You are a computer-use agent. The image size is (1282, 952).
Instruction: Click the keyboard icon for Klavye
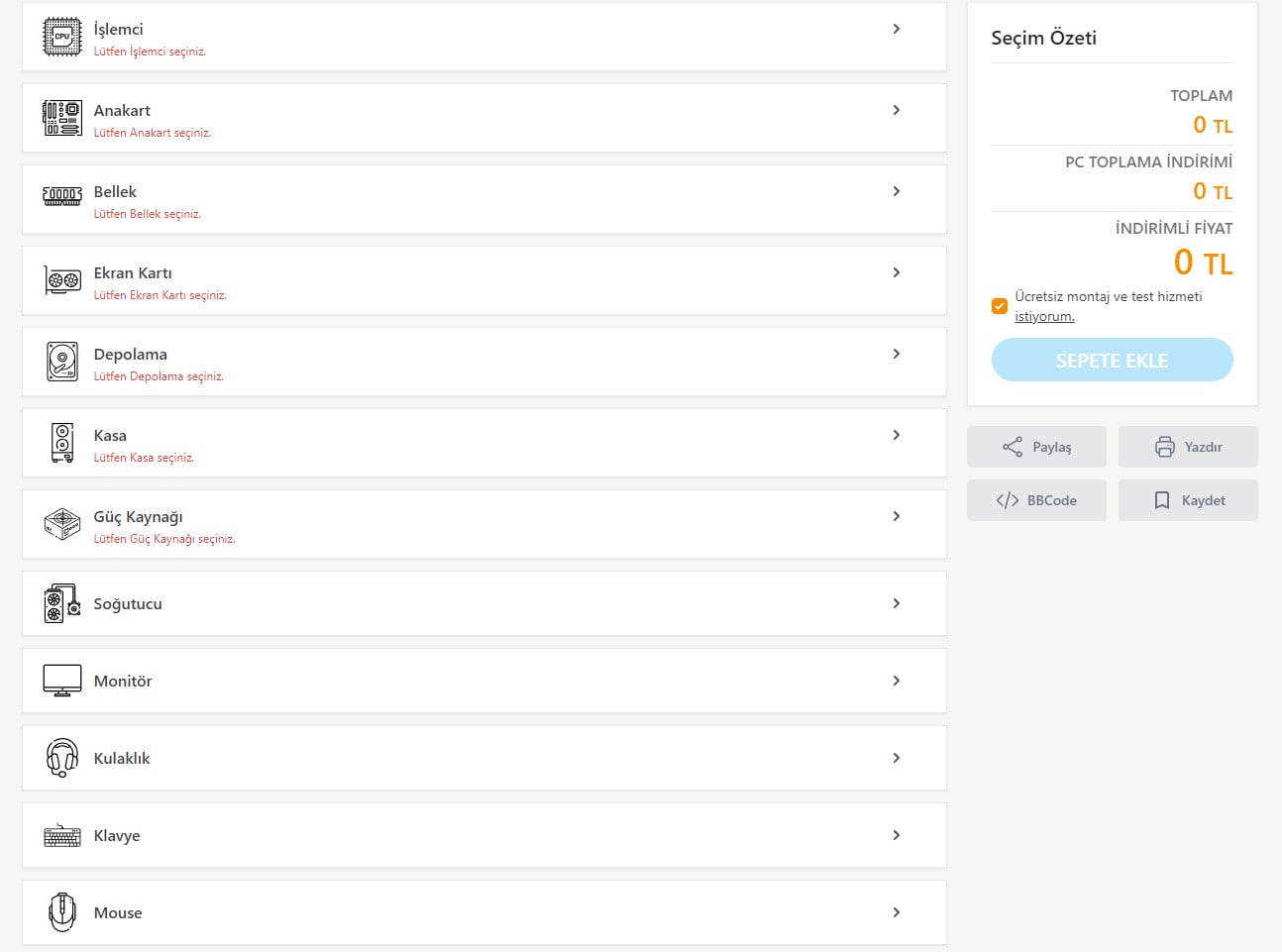(62, 836)
